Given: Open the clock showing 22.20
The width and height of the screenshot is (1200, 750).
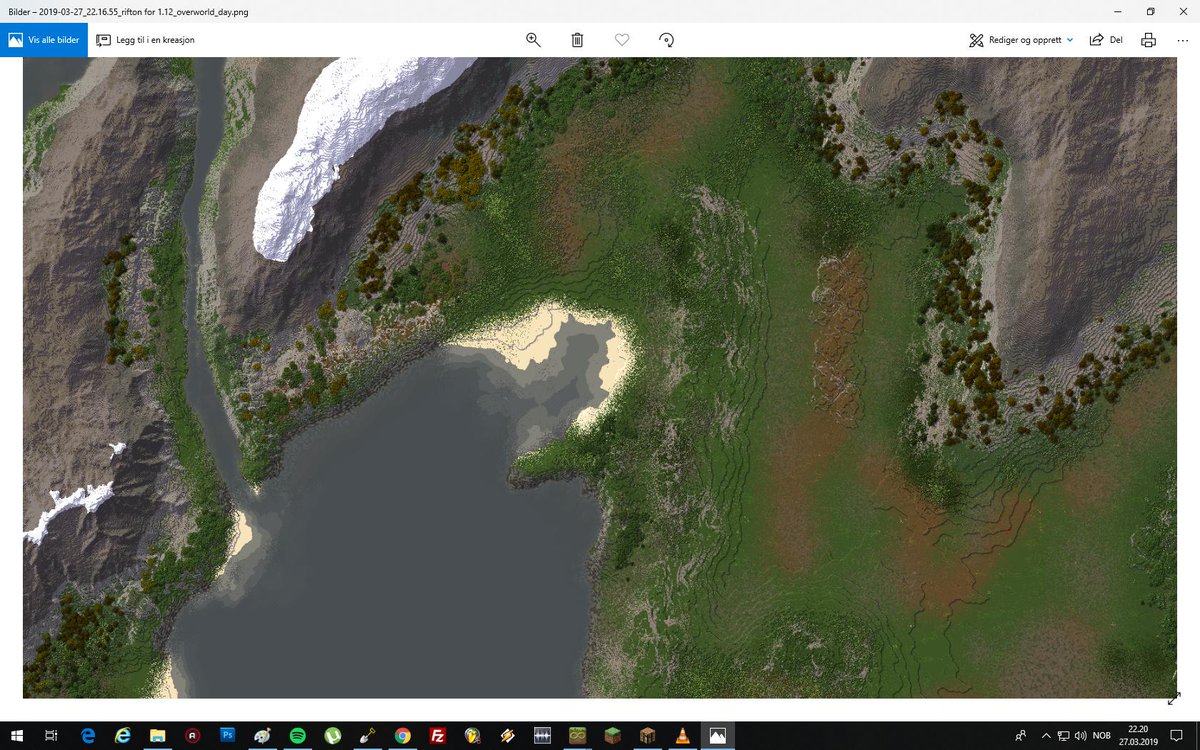Looking at the screenshot, I should pyautogui.click(x=1138, y=735).
